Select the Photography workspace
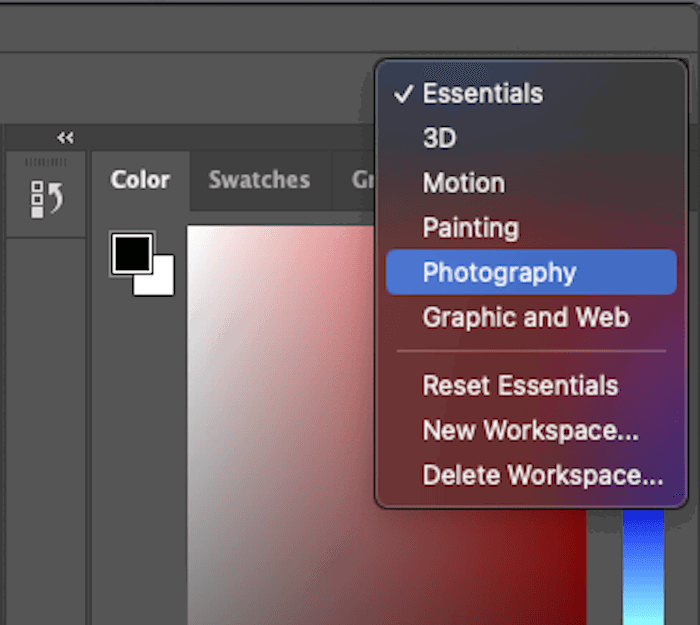This screenshot has height=625, width=700. click(531, 272)
